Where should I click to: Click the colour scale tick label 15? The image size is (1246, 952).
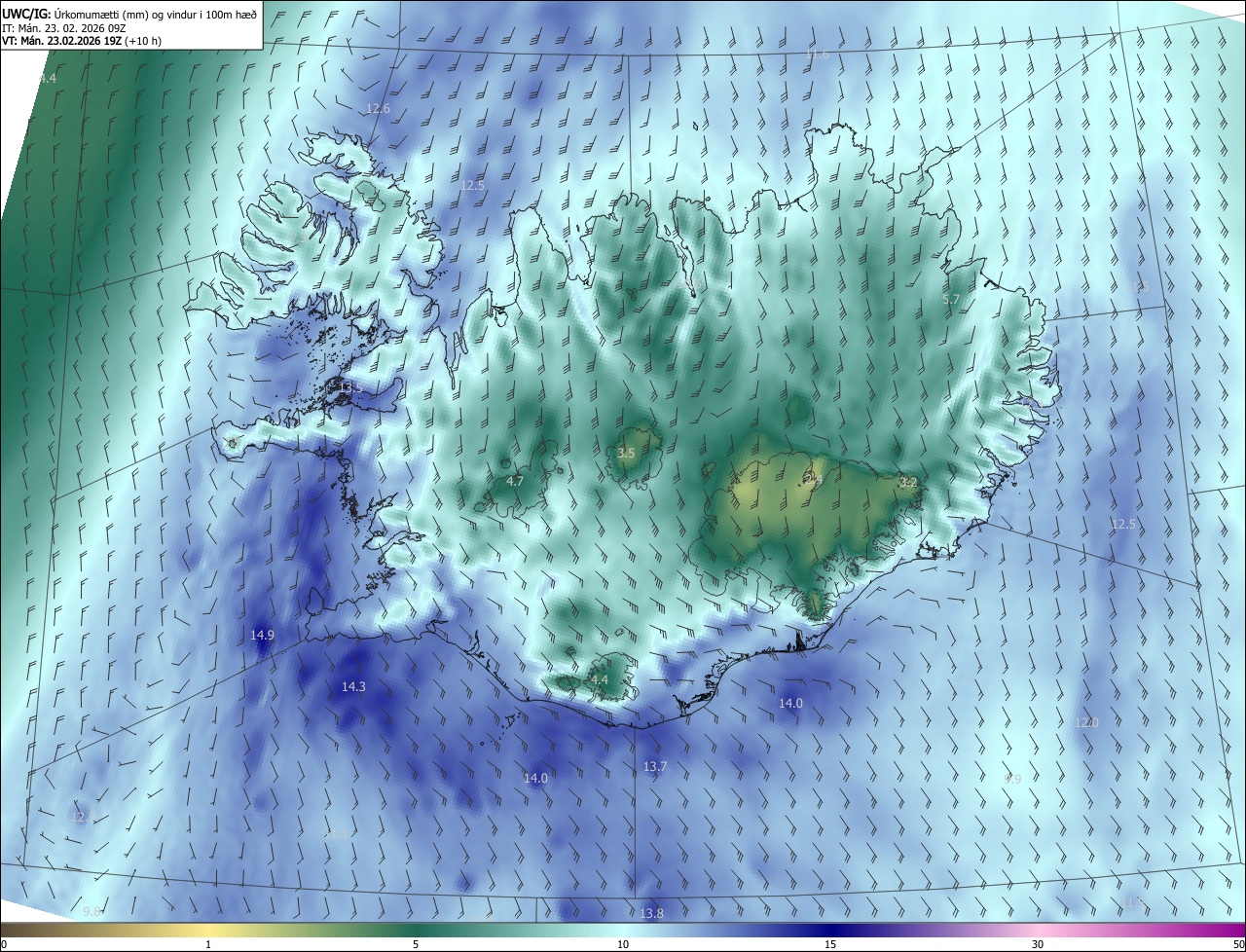830,944
